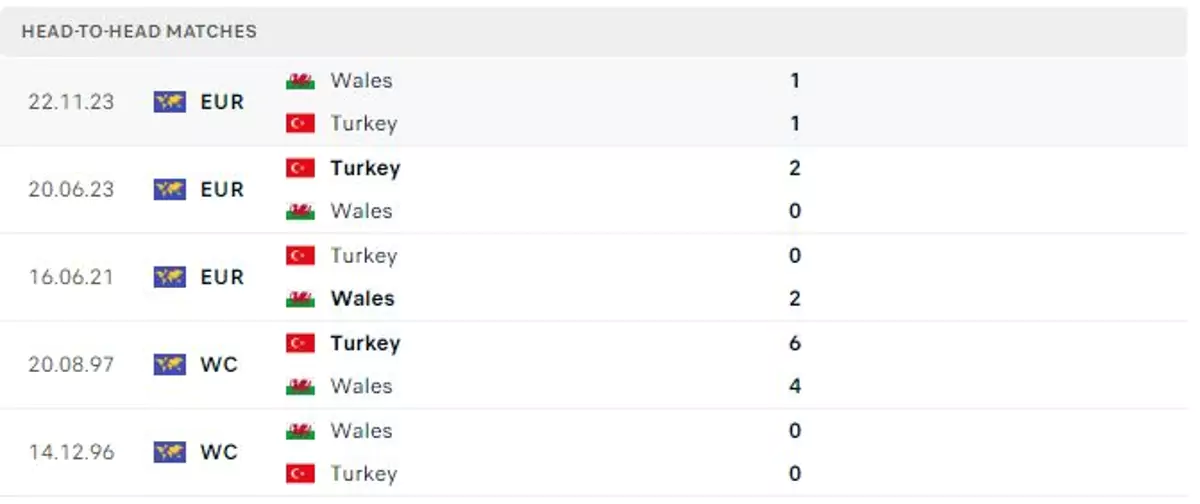Image resolution: width=1200 pixels, height=504 pixels.
Task: Click the Turkey flag in the 20.08.97 match
Action: point(300,343)
